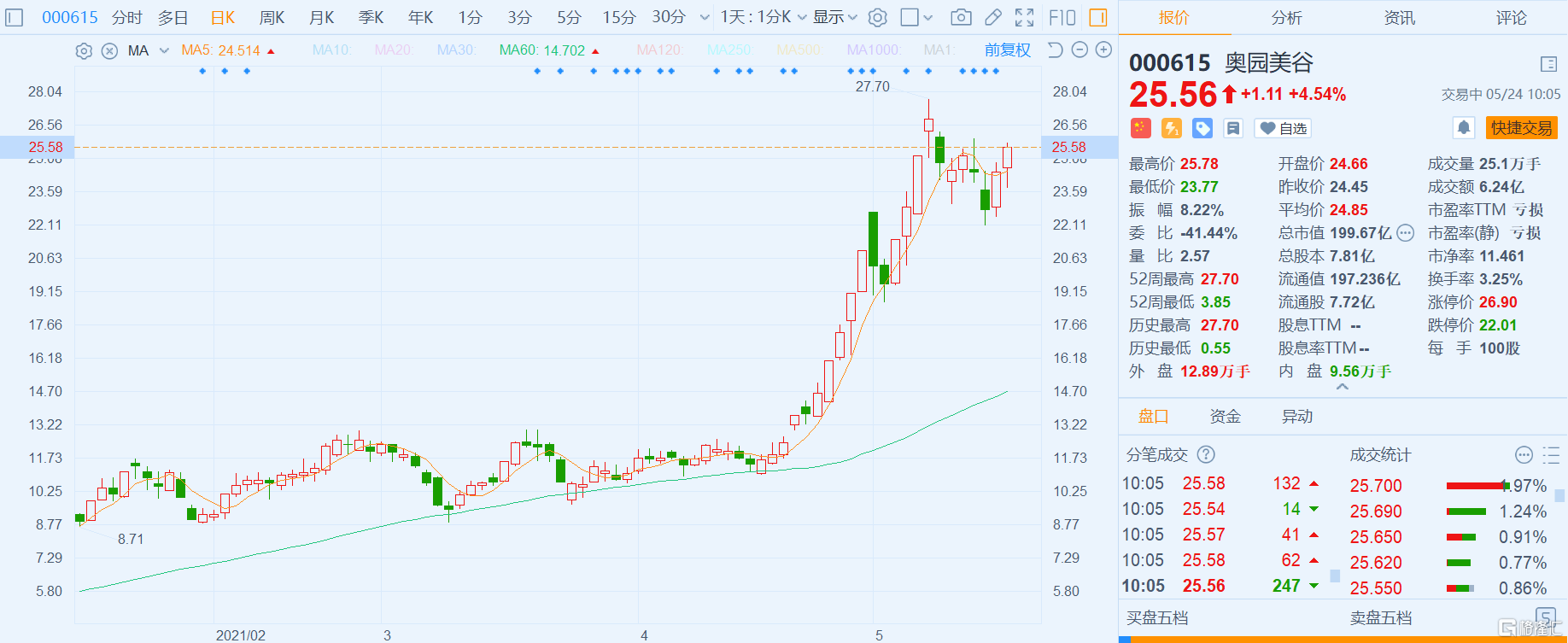Toggle the right quote panel icon
The width and height of the screenshot is (1568, 643).
tap(1098, 17)
